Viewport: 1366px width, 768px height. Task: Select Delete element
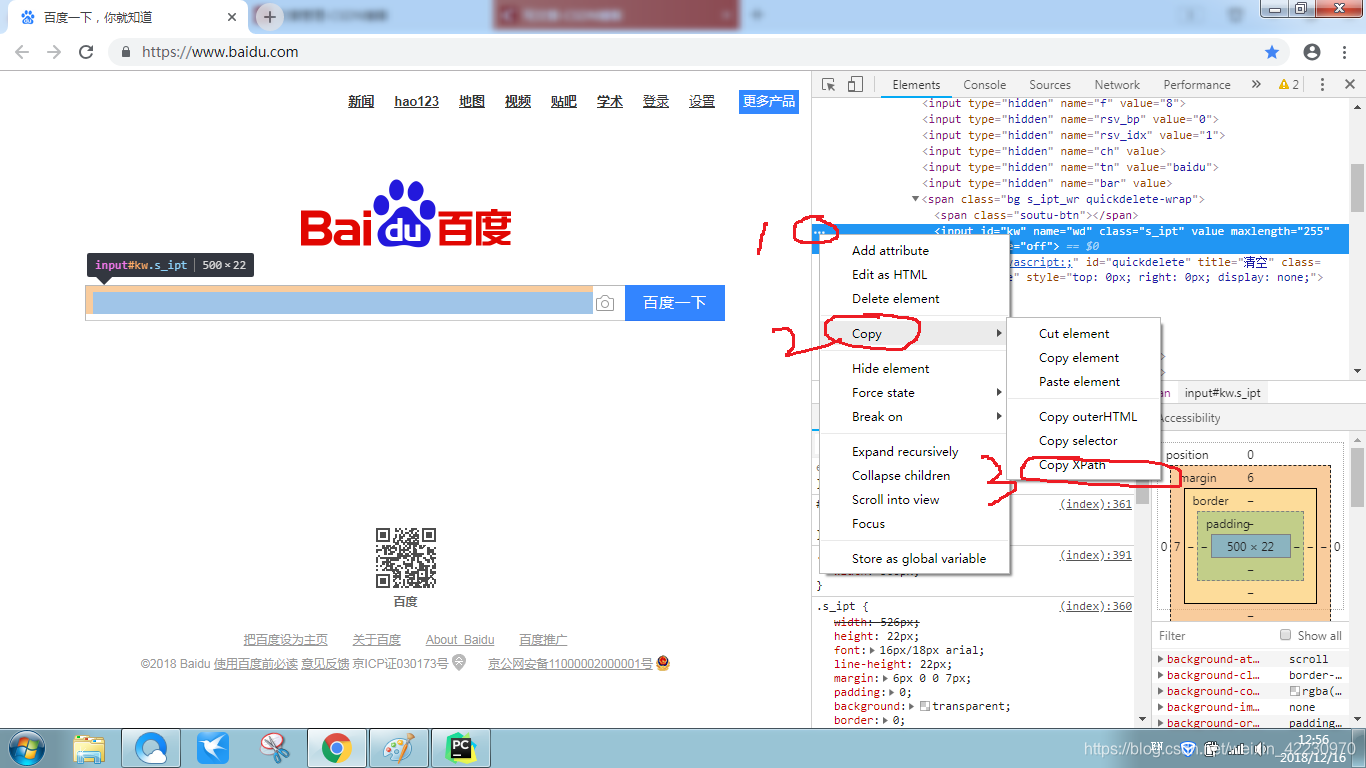(914, 299)
